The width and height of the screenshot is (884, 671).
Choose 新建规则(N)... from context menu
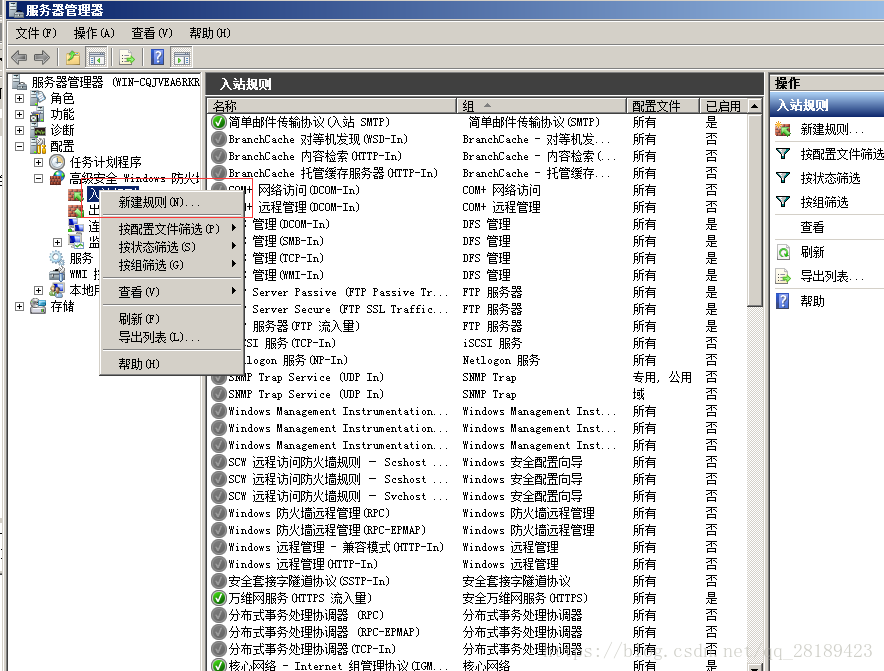point(160,203)
